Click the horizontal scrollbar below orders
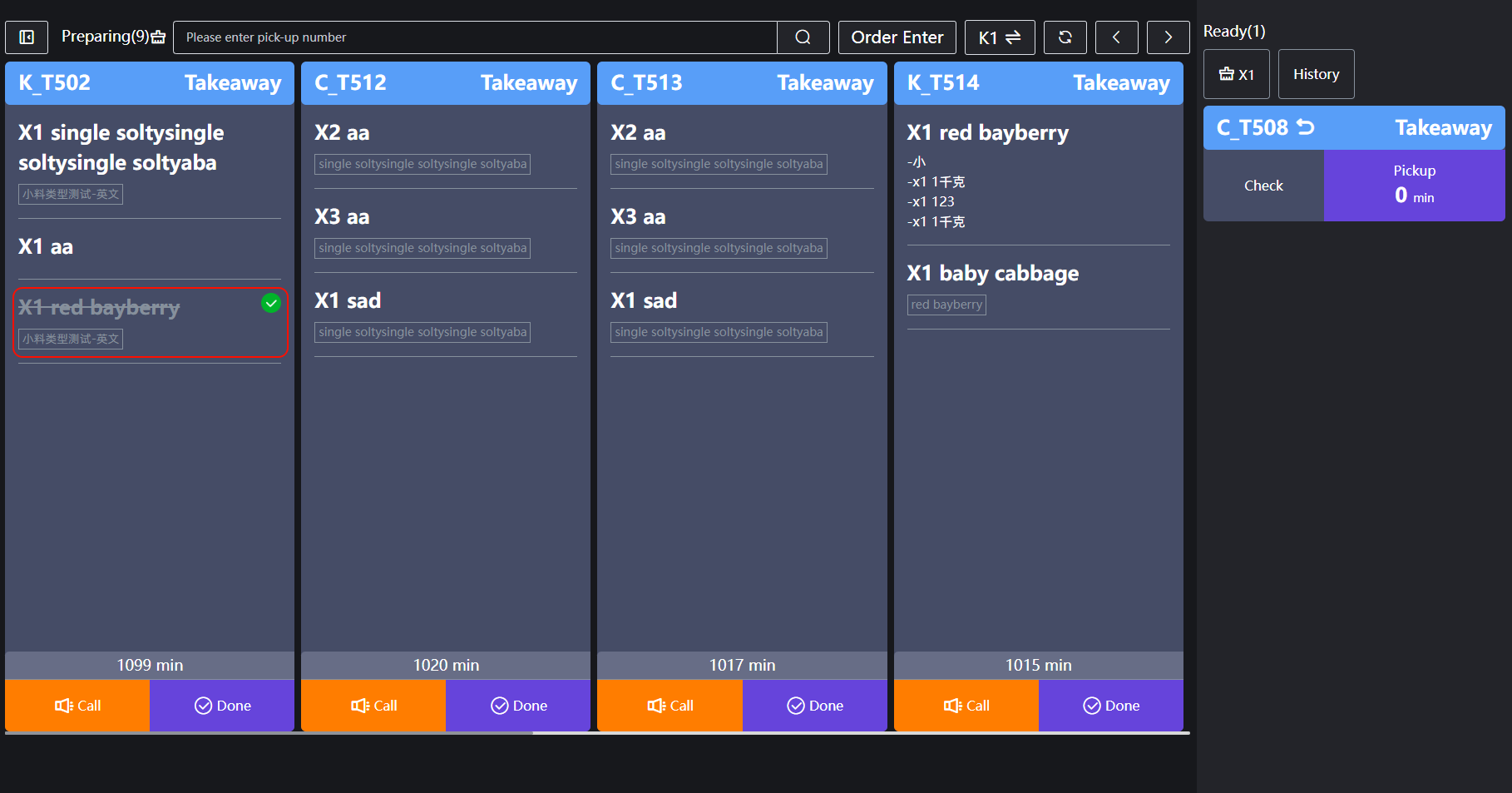Image resolution: width=1512 pixels, height=793 pixels. (268, 733)
